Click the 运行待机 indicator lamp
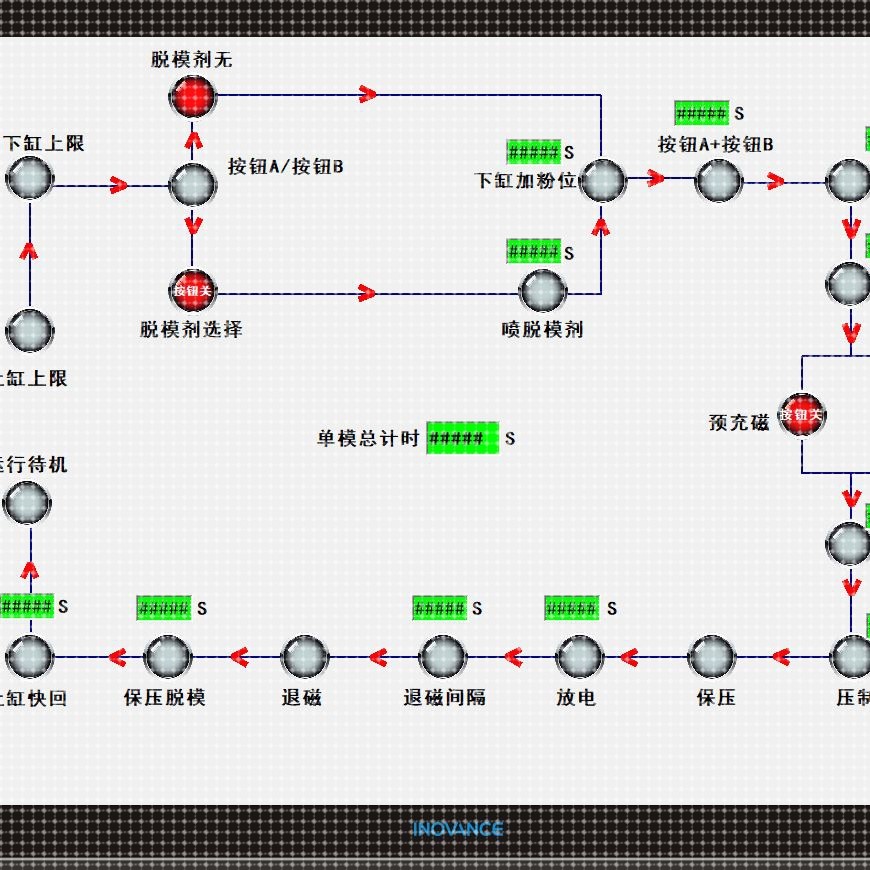Screen dimensions: 870x870 [x=27, y=503]
